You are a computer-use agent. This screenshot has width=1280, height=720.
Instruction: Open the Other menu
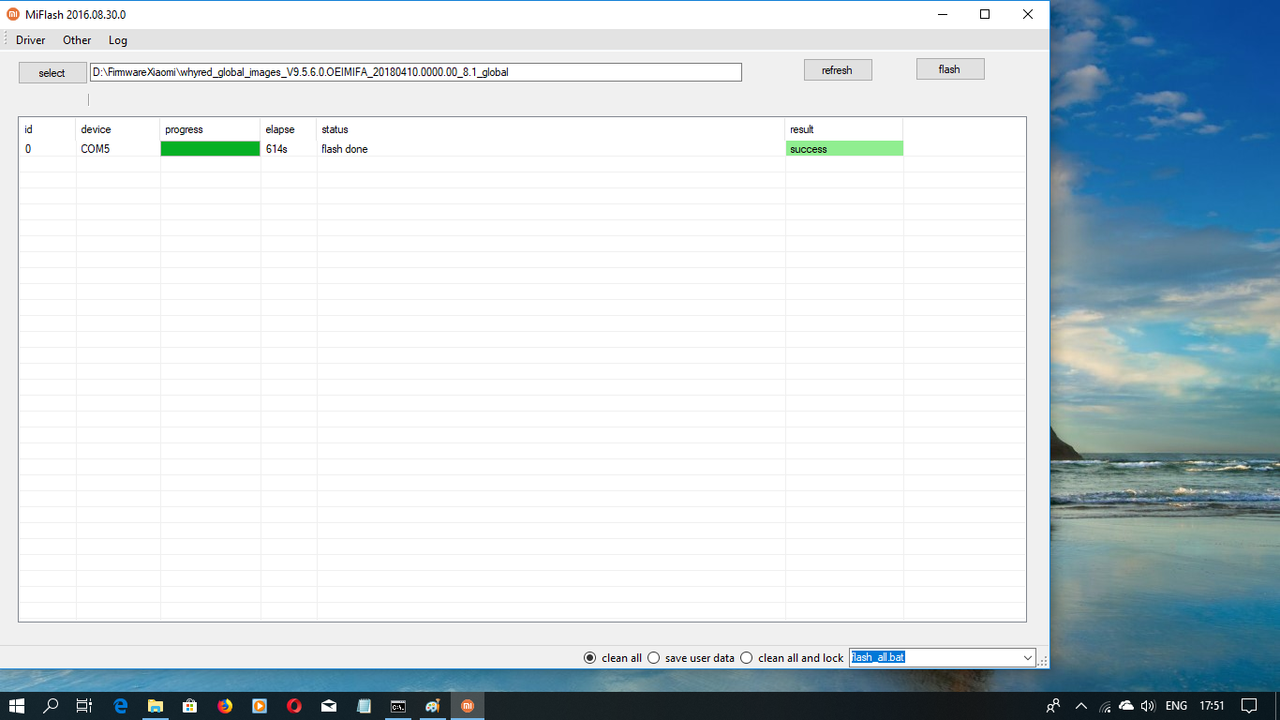click(x=77, y=40)
